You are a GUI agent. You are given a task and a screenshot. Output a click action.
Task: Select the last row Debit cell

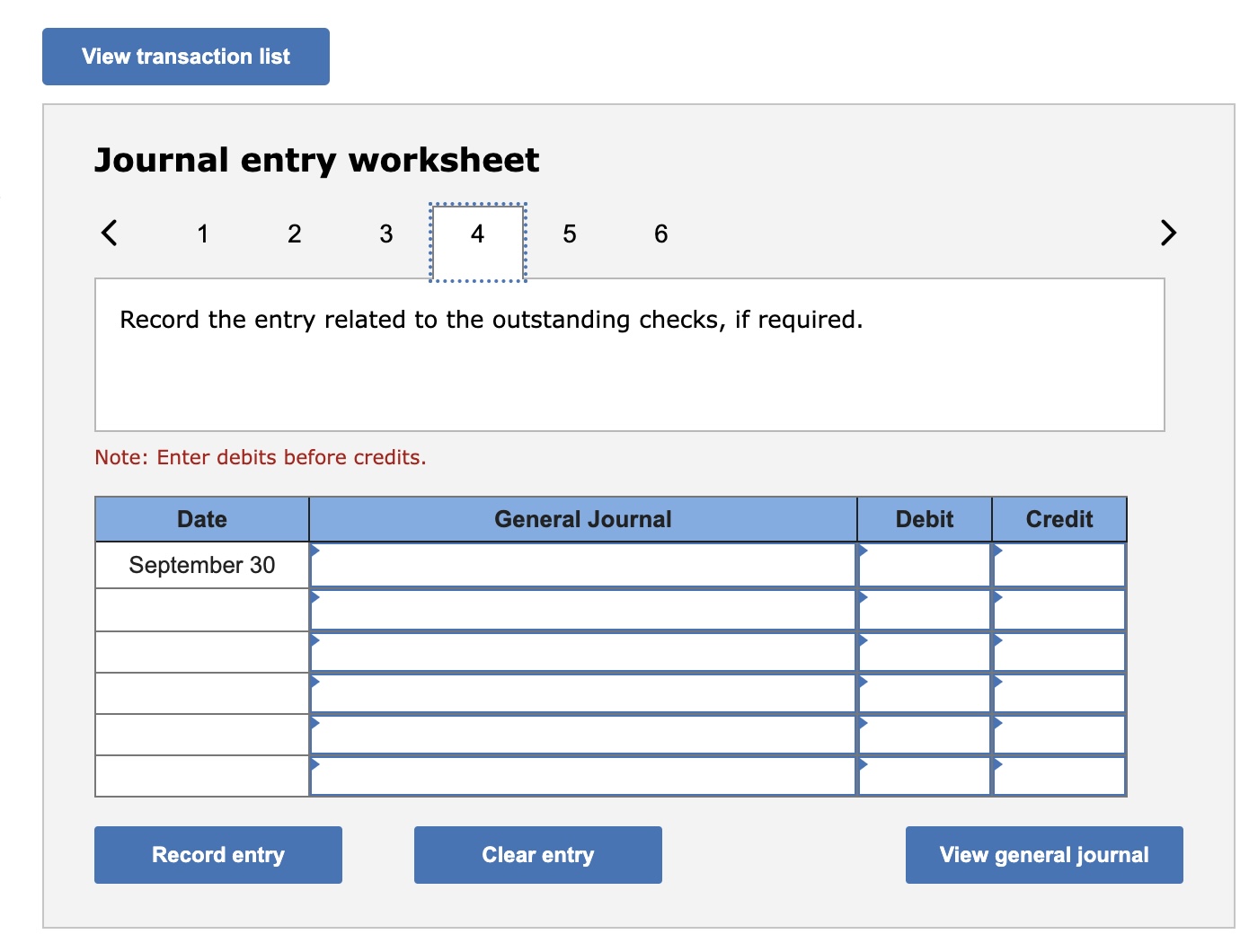[925, 776]
